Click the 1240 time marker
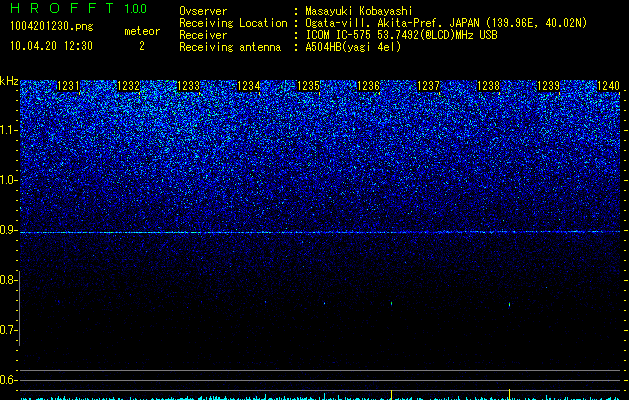This screenshot has height=400, width=629. [609, 86]
